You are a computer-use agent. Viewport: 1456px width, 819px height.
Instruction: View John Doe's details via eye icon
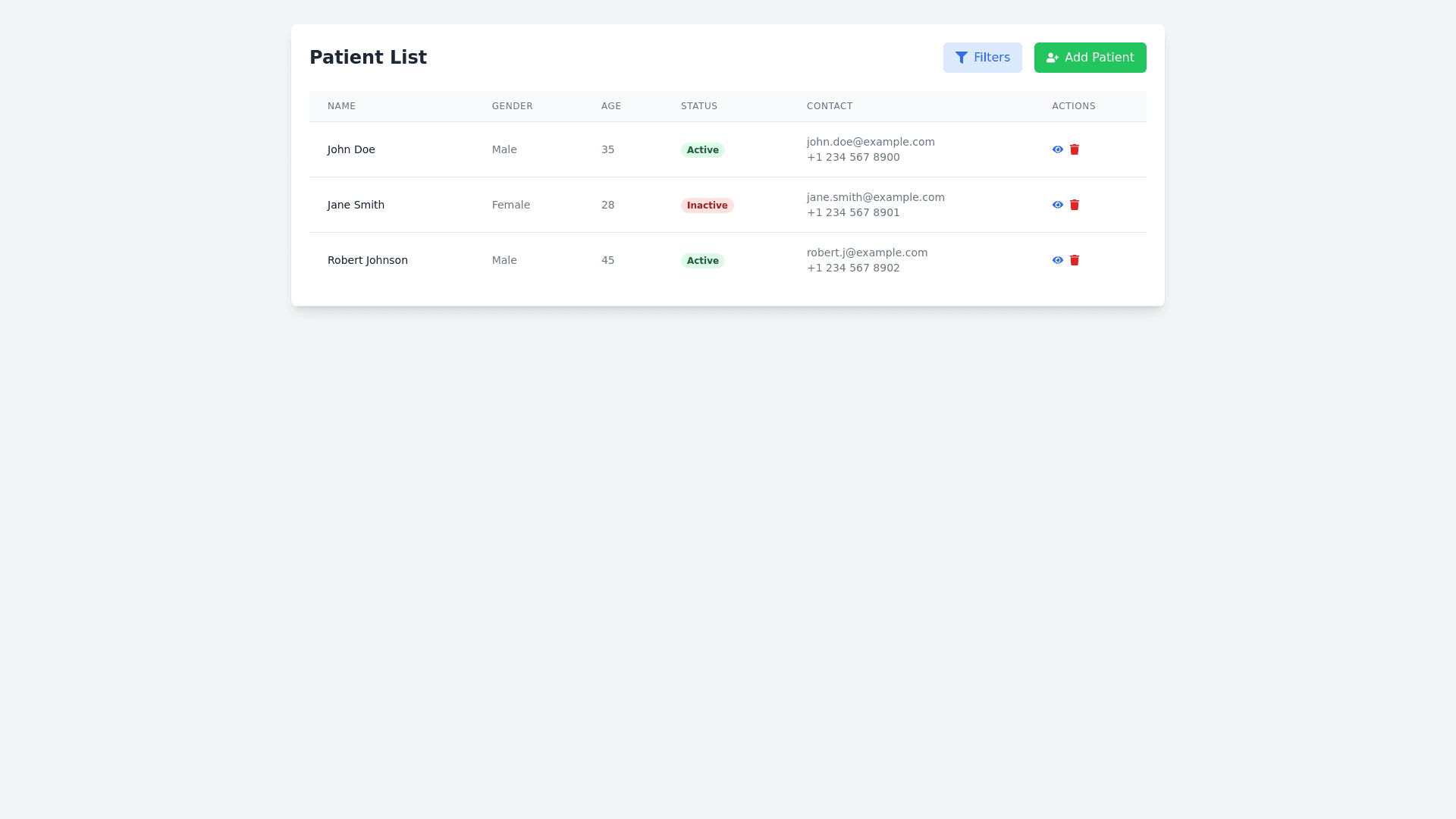pos(1057,149)
